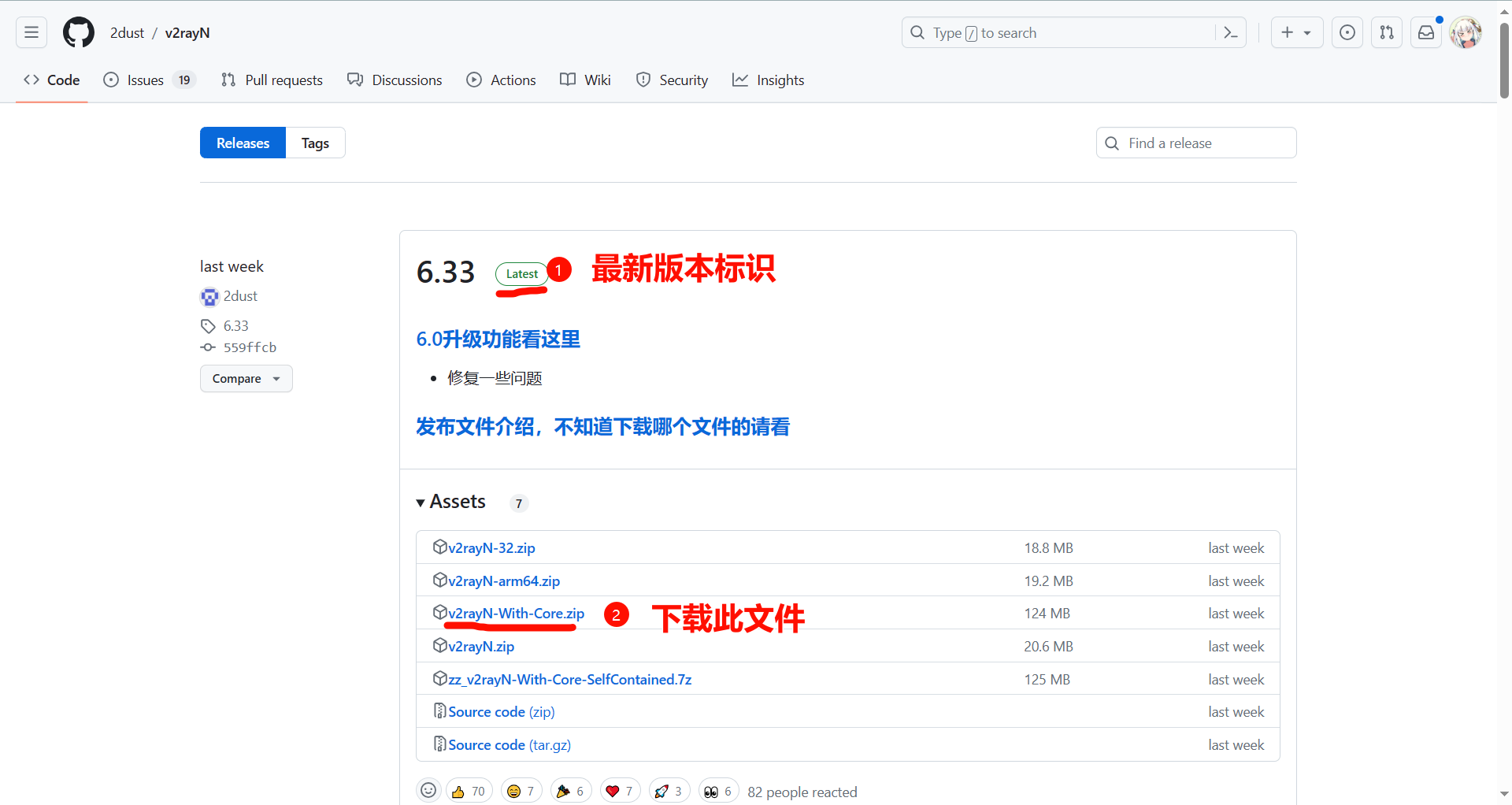Switch to the Tags view
Image resolution: width=1512 pixels, height=805 pixels.
coord(315,143)
